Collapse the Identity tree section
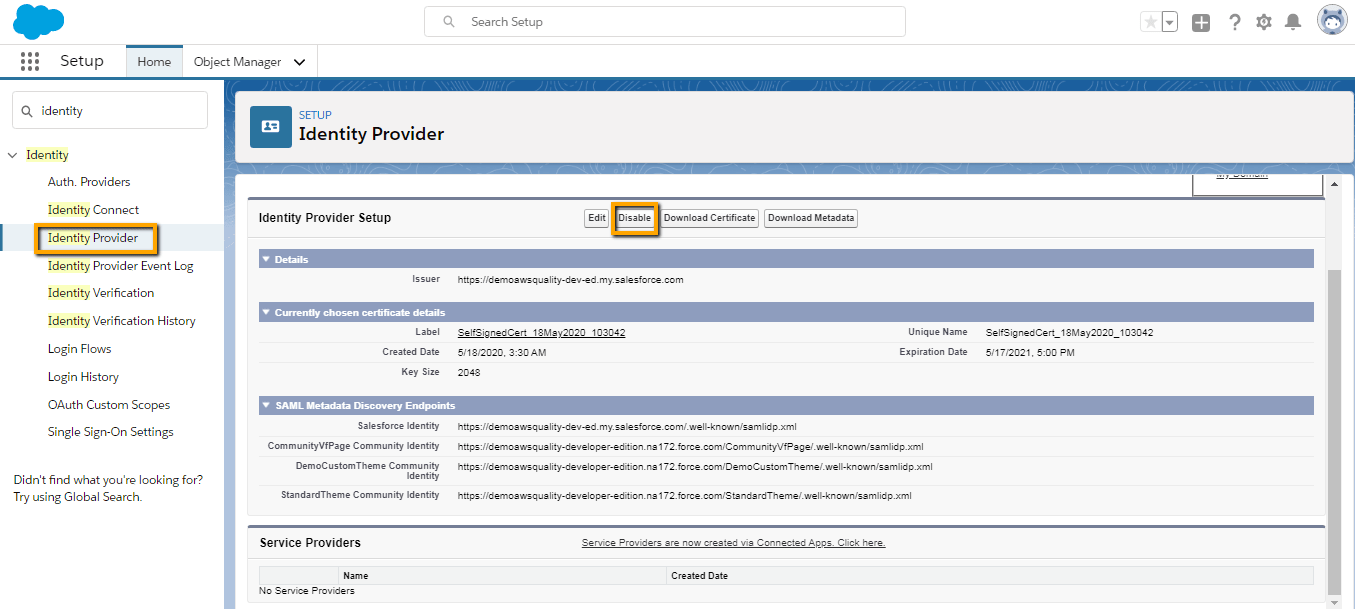Image resolution: width=1355 pixels, height=609 pixels. coord(13,155)
